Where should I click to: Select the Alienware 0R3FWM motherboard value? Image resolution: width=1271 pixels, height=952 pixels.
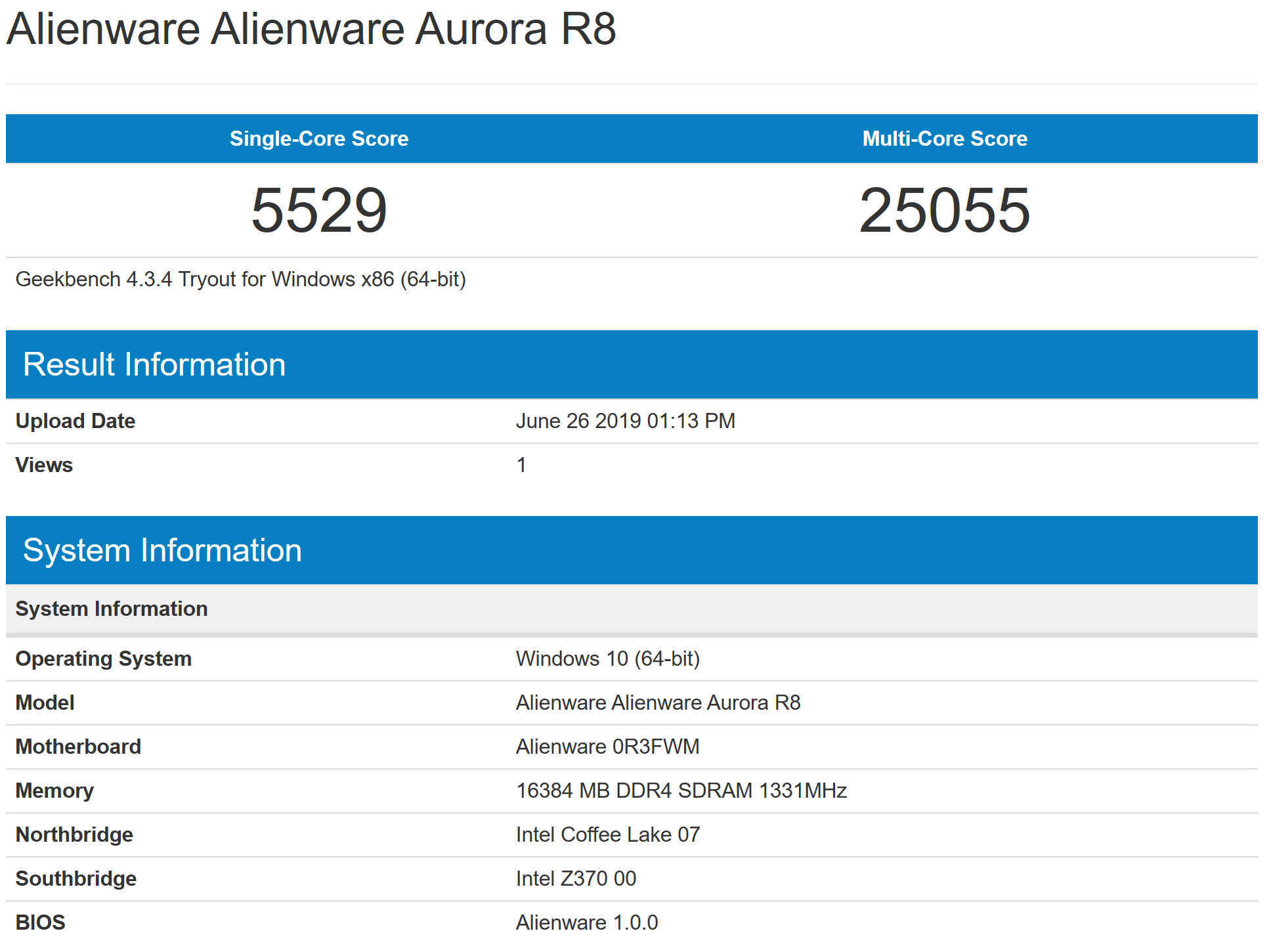point(608,746)
